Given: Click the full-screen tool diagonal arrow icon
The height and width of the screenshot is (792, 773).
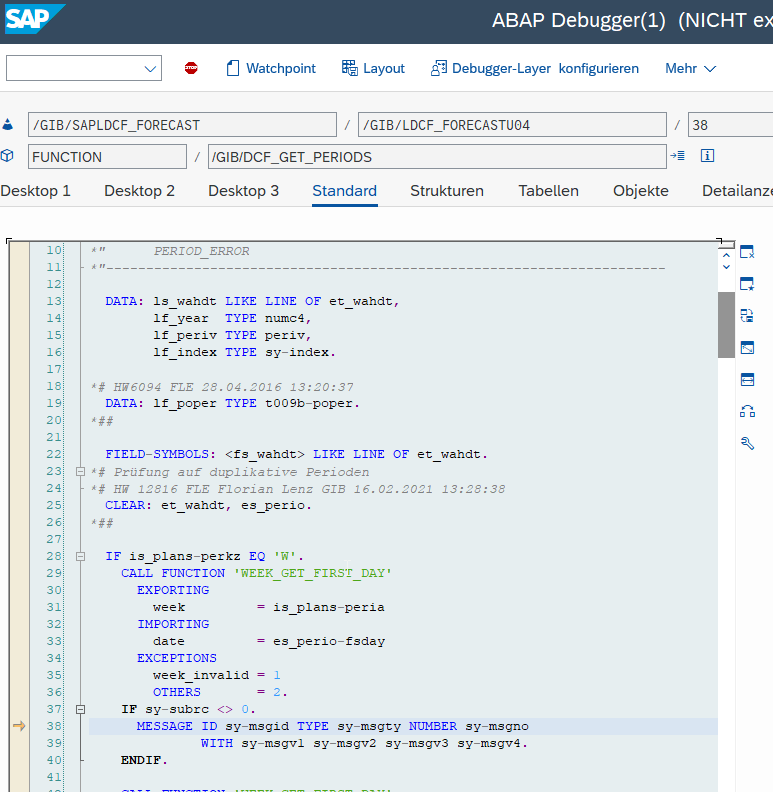Looking at the screenshot, I should tap(746, 348).
